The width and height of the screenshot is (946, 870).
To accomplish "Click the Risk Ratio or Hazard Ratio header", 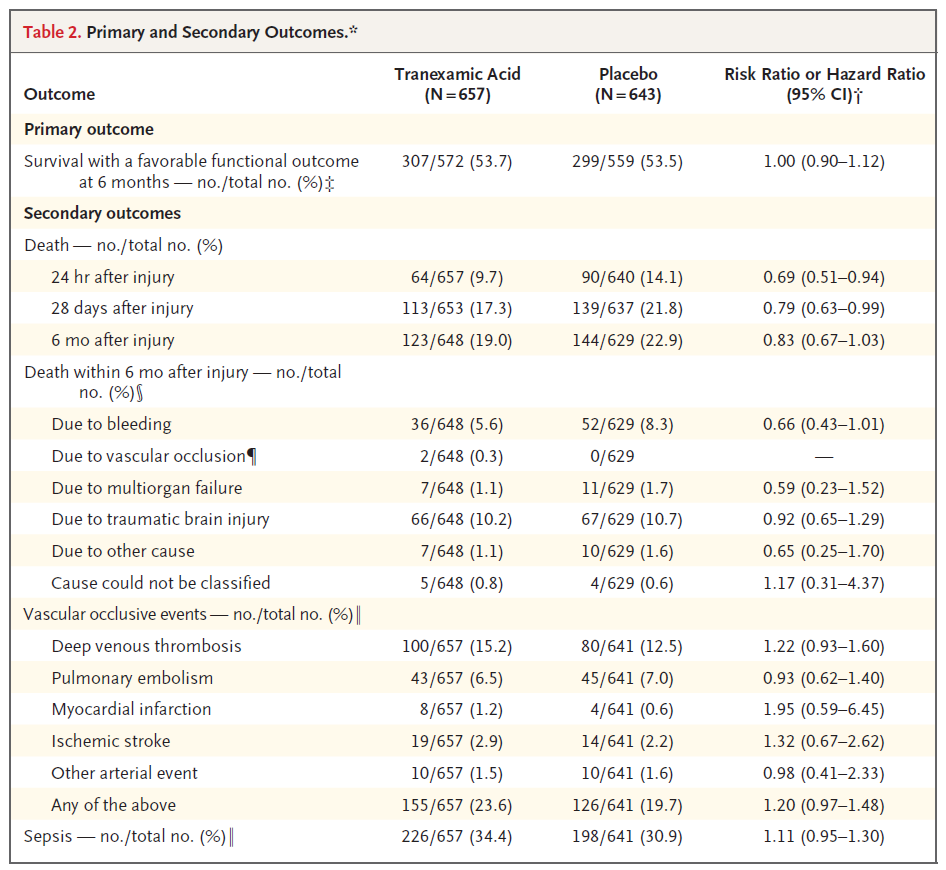I will pos(825,85).
